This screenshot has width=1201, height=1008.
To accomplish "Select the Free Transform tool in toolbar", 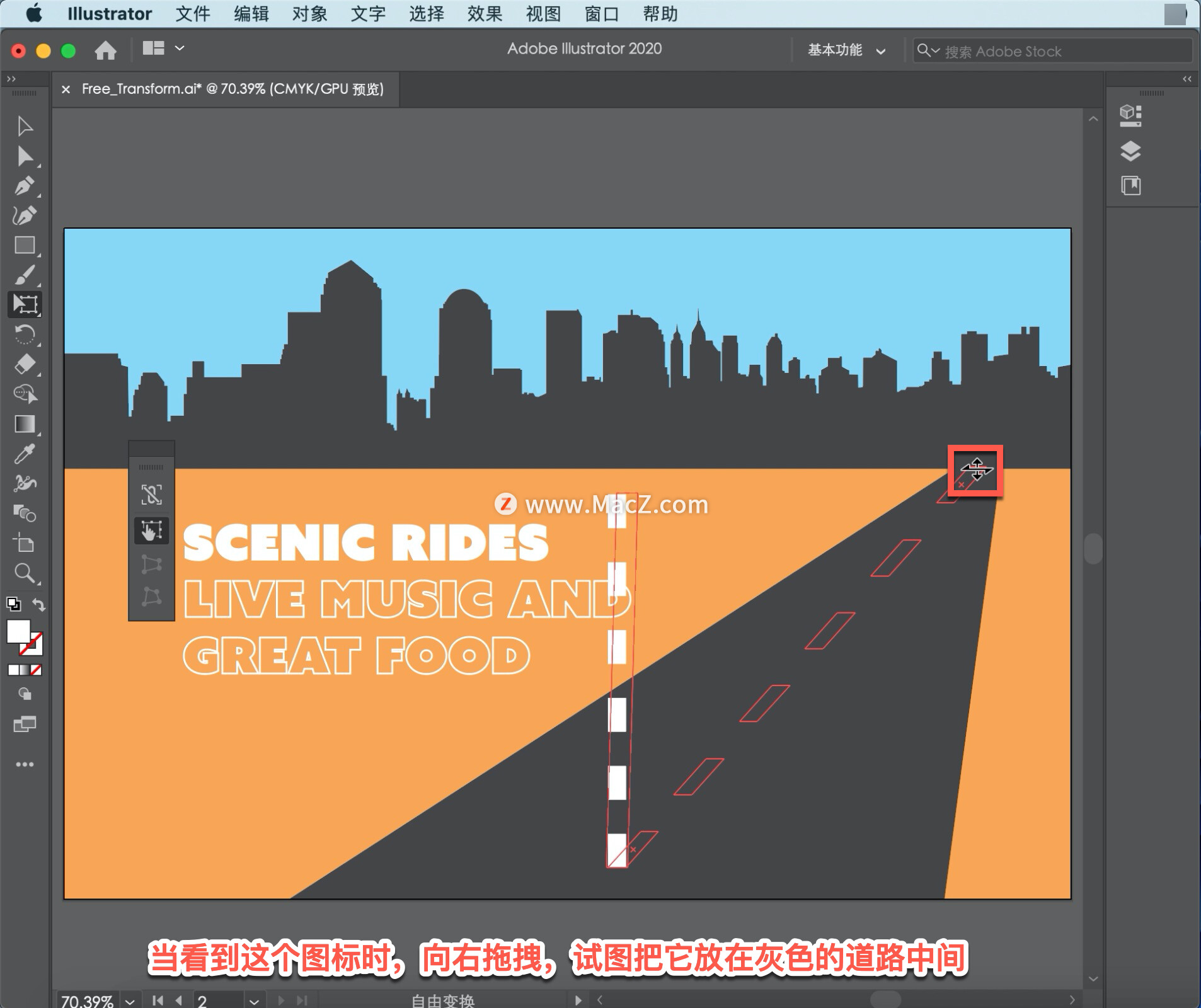I will pos(25,304).
